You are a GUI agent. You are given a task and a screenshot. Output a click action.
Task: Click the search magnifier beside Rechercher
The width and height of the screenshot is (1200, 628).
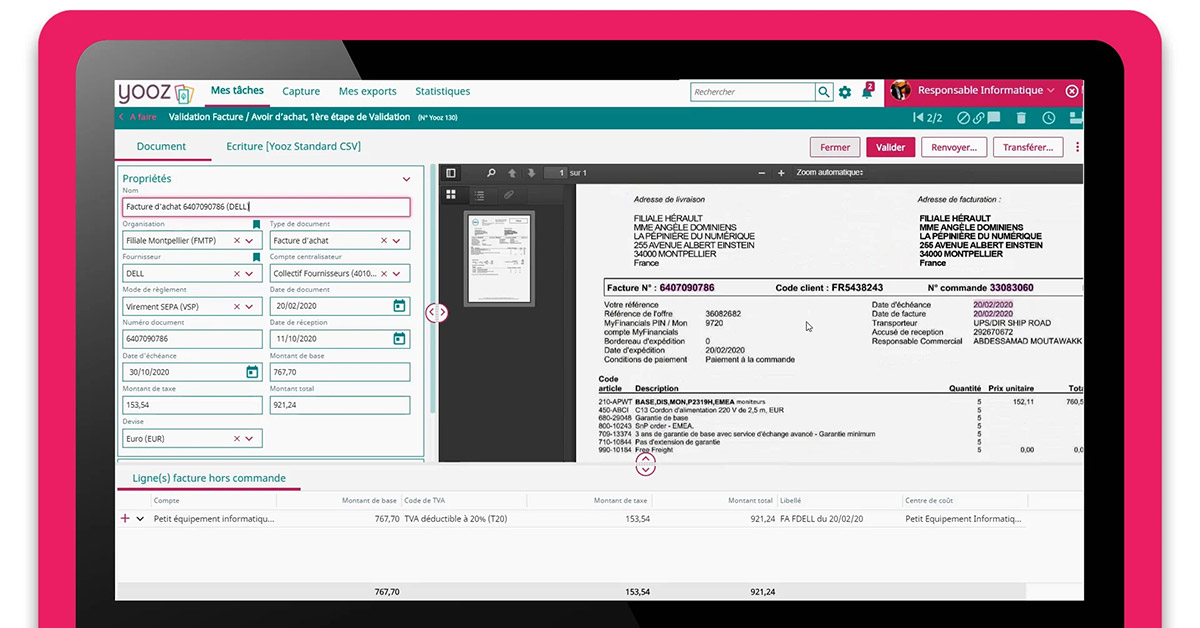pos(824,92)
